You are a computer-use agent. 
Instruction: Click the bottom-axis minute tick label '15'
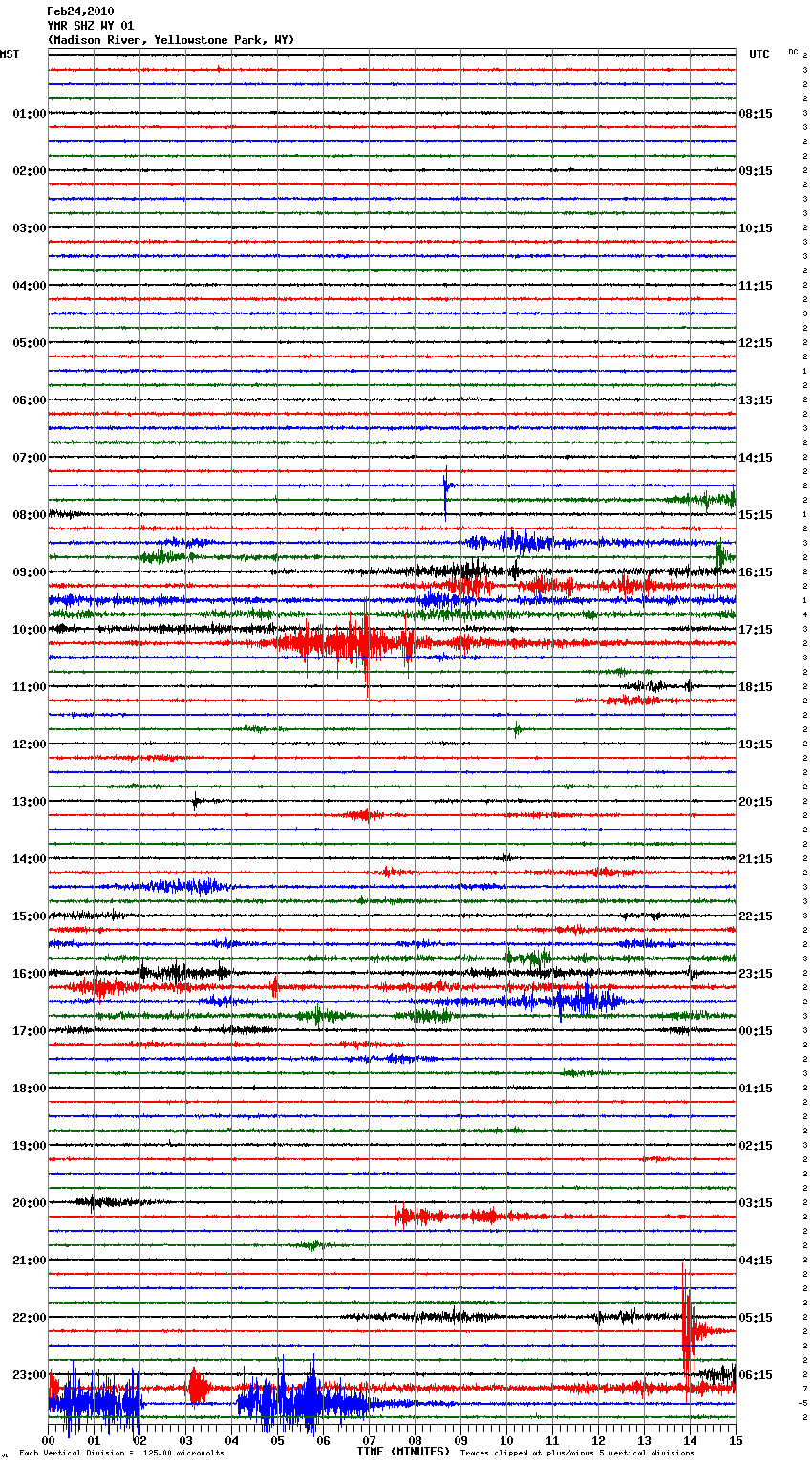(736, 1440)
